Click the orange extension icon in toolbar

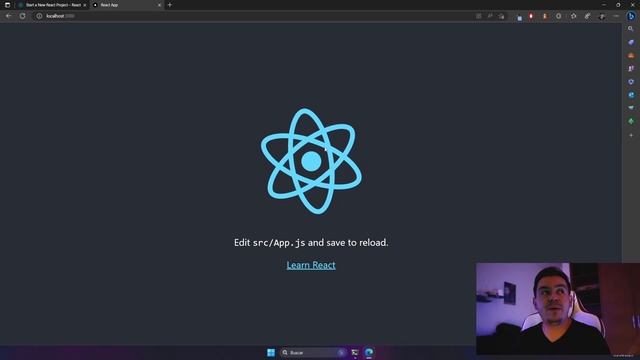544,16
